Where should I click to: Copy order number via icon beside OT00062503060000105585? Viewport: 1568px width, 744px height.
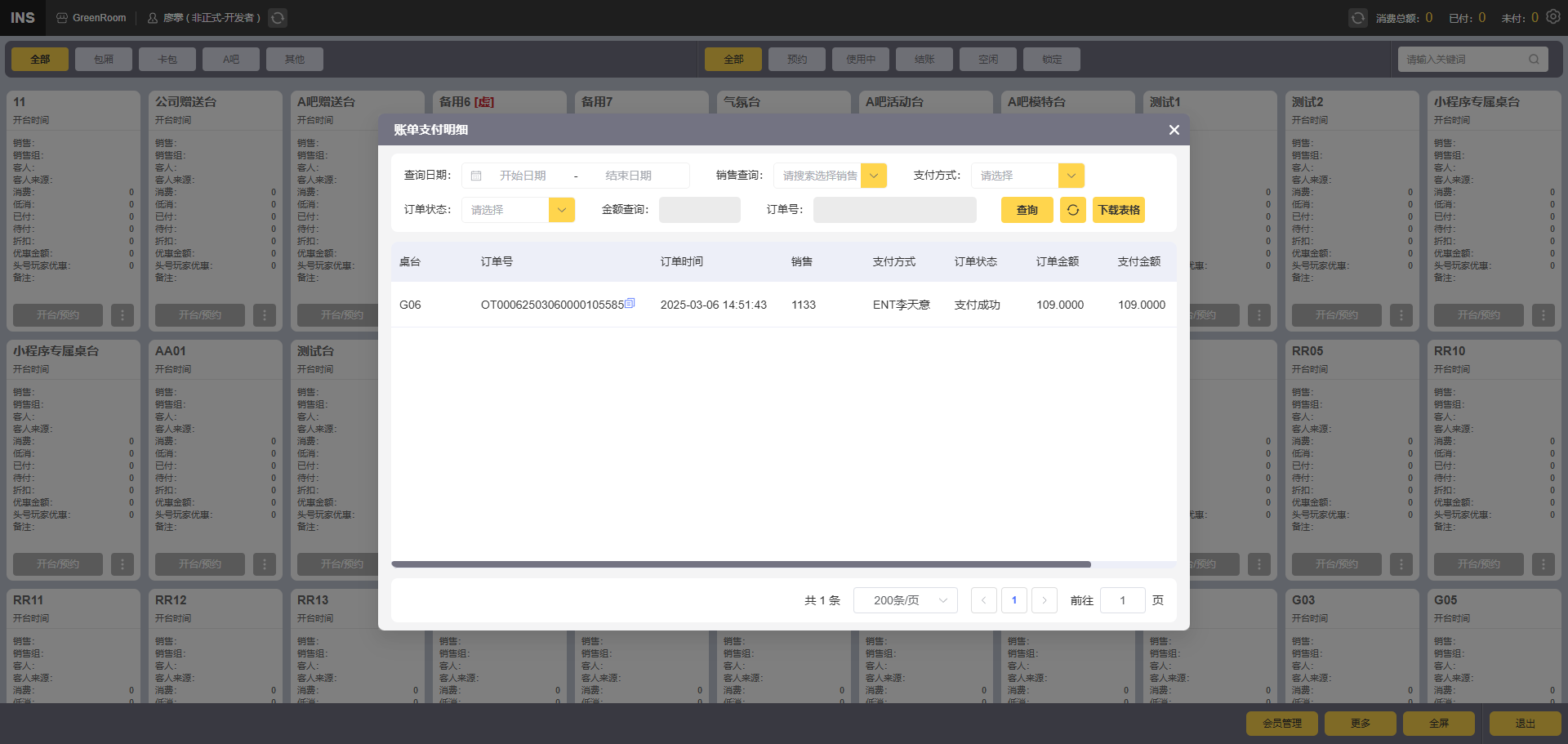(630, 303)
